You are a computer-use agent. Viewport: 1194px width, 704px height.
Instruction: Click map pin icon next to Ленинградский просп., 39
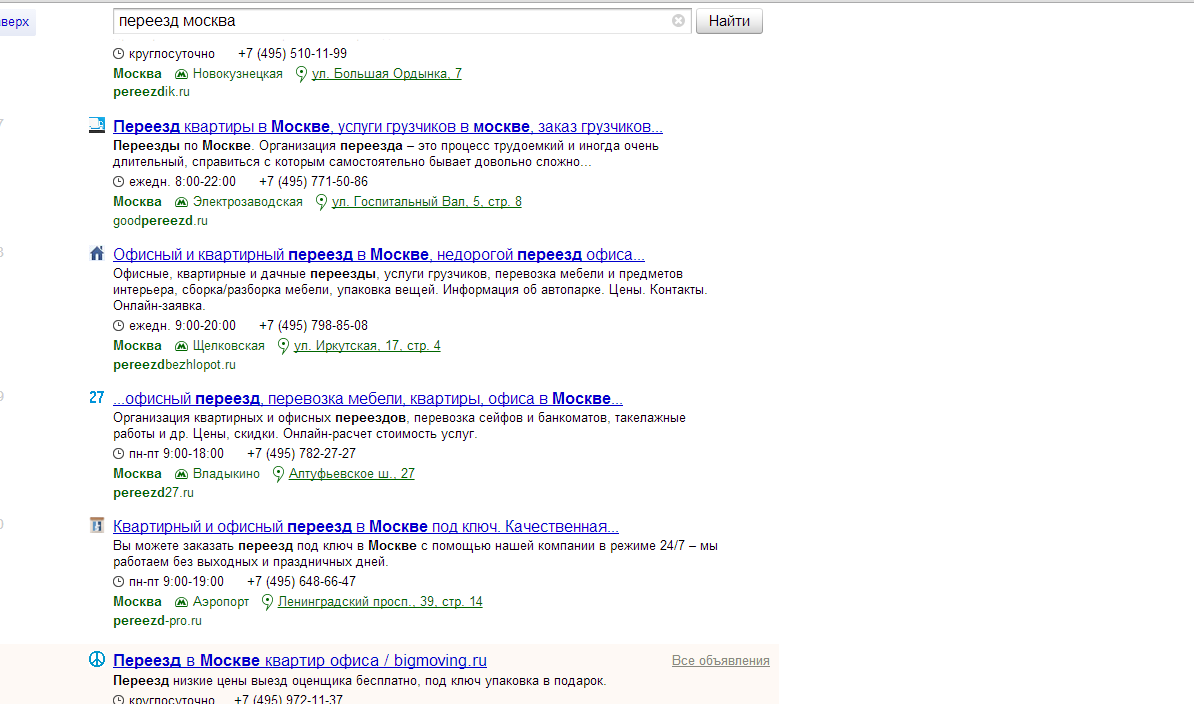267,601
